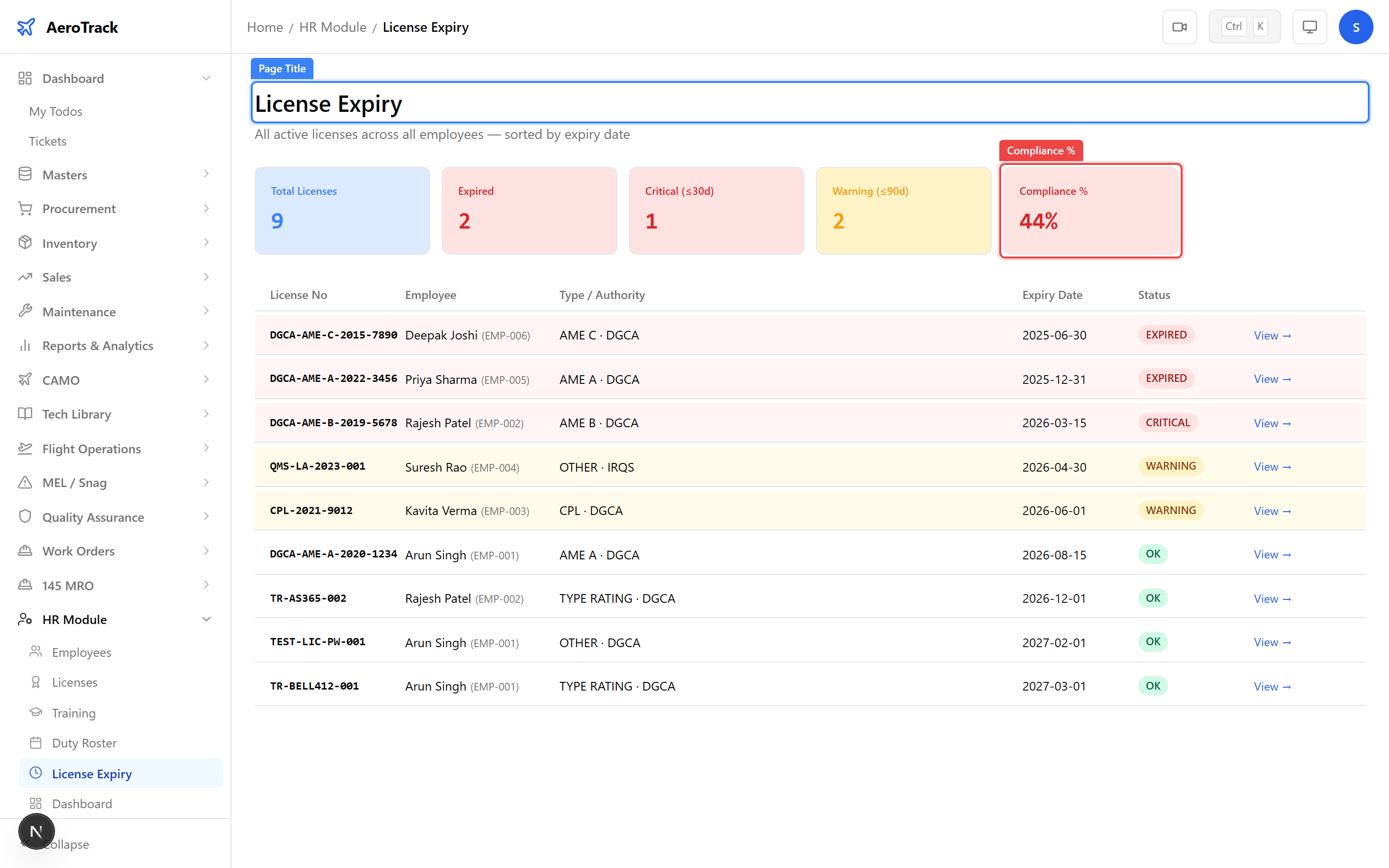Collapse the Dashboard section in the sidebar
Viewport: 1389px width, 868px height.
pyautogui.click(x=206, y=78)
